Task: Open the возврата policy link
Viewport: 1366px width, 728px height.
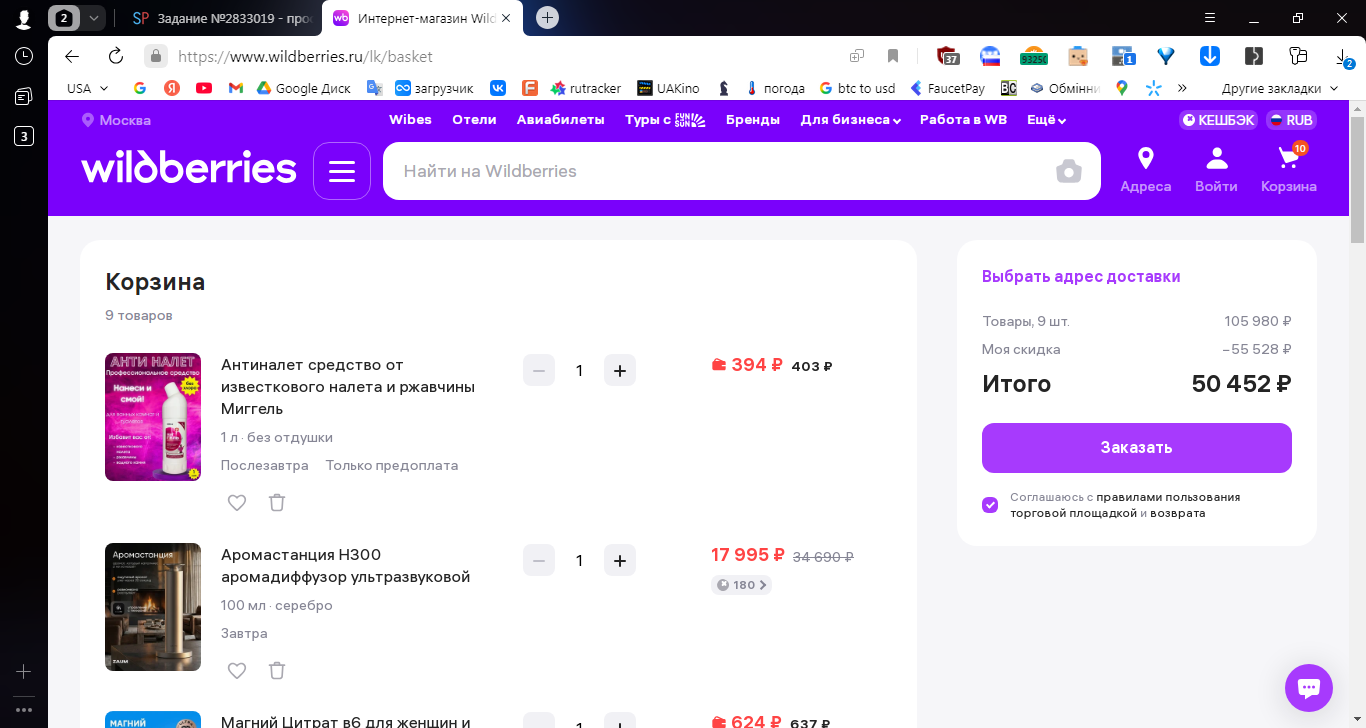Action: pyautogui.click(x=1178, y=513)
